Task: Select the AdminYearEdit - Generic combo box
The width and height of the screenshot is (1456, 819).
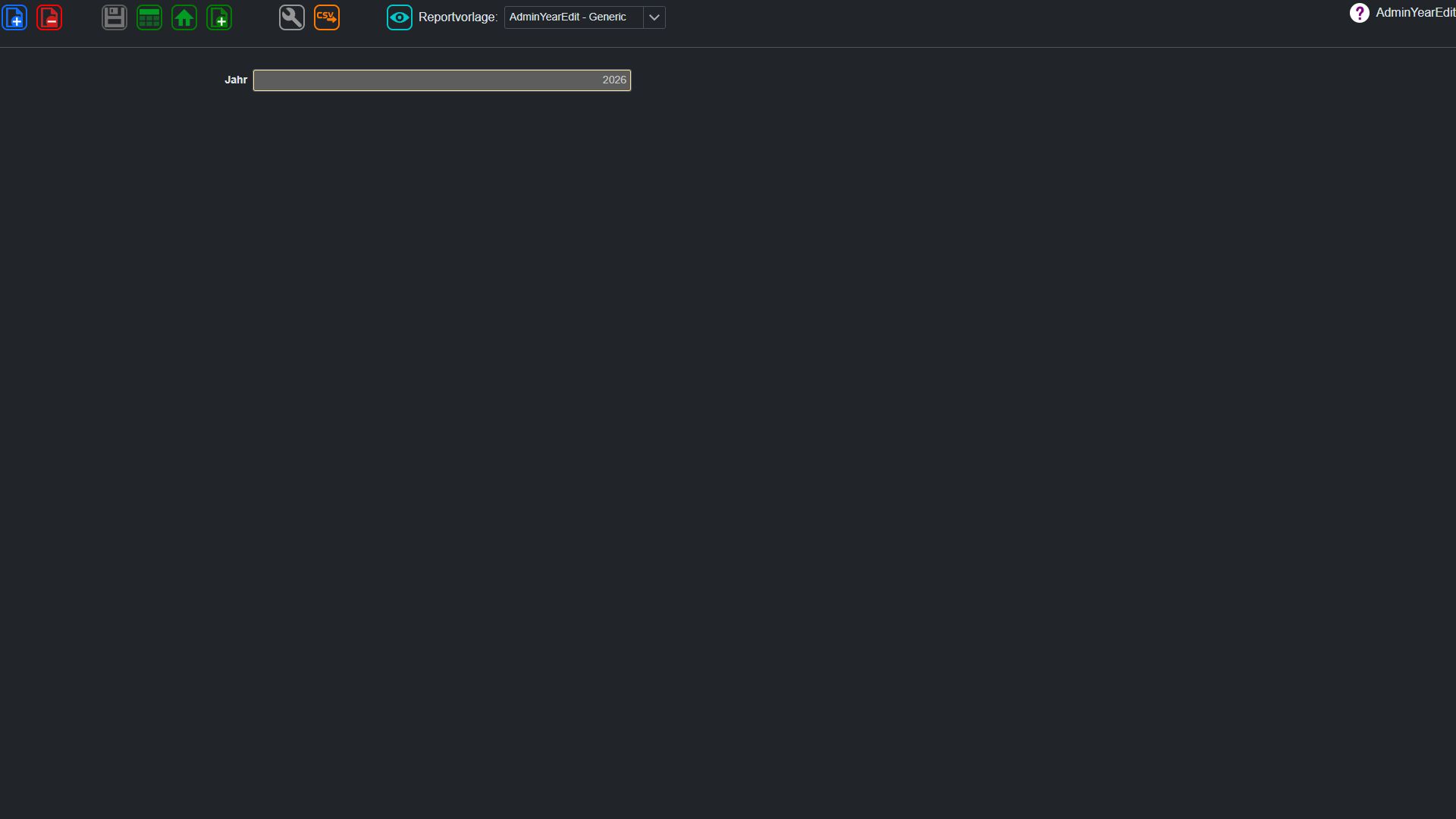Action: tap(585, 17)
